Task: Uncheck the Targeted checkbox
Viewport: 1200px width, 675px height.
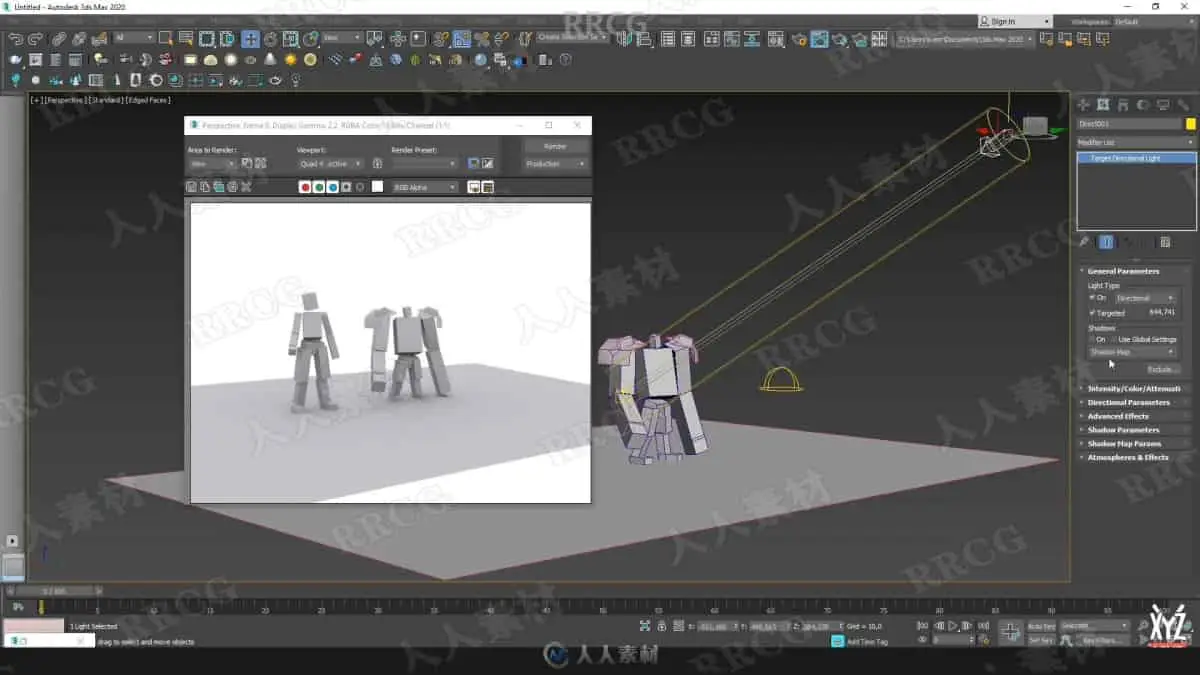Action: coord(1092,313)
